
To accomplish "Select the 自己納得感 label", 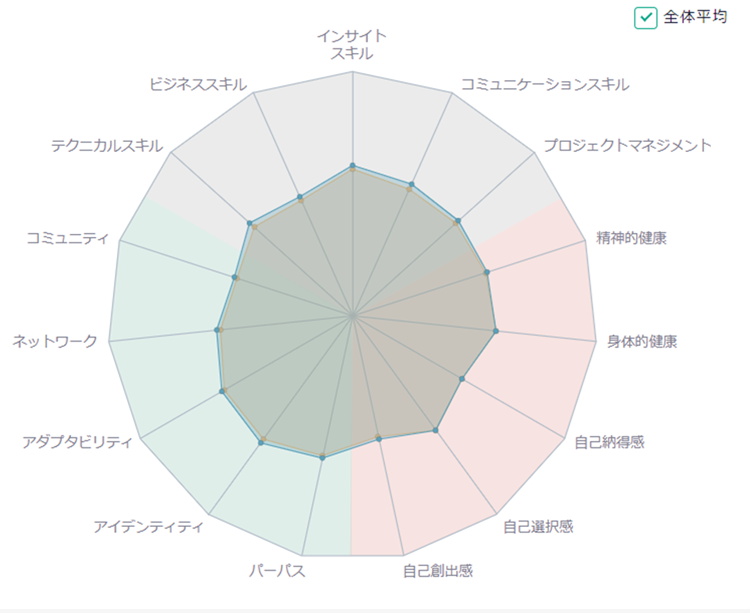I will point(609,442).
